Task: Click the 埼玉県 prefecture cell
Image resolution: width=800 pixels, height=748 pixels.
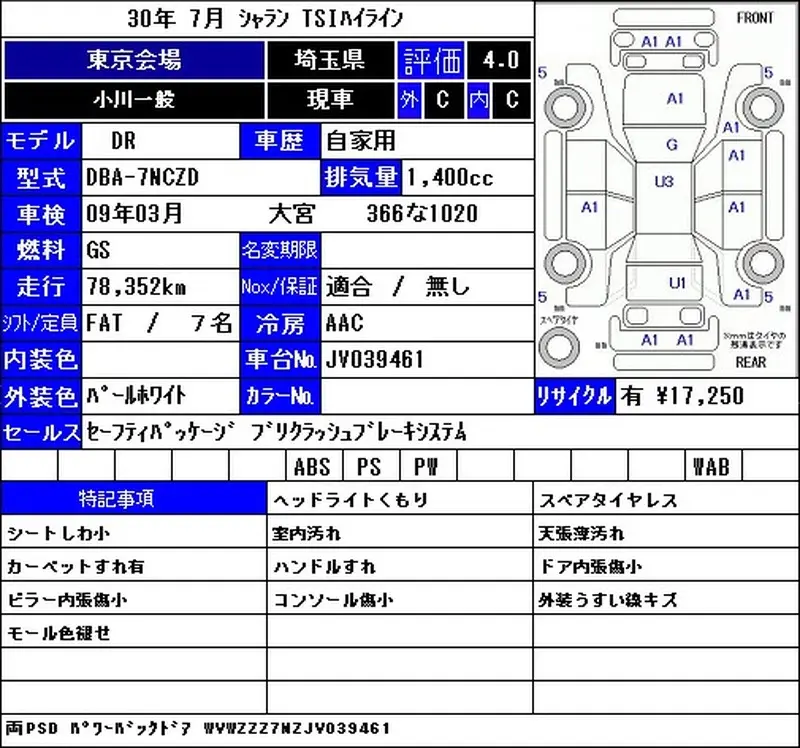Action: (x=330, y=60)
